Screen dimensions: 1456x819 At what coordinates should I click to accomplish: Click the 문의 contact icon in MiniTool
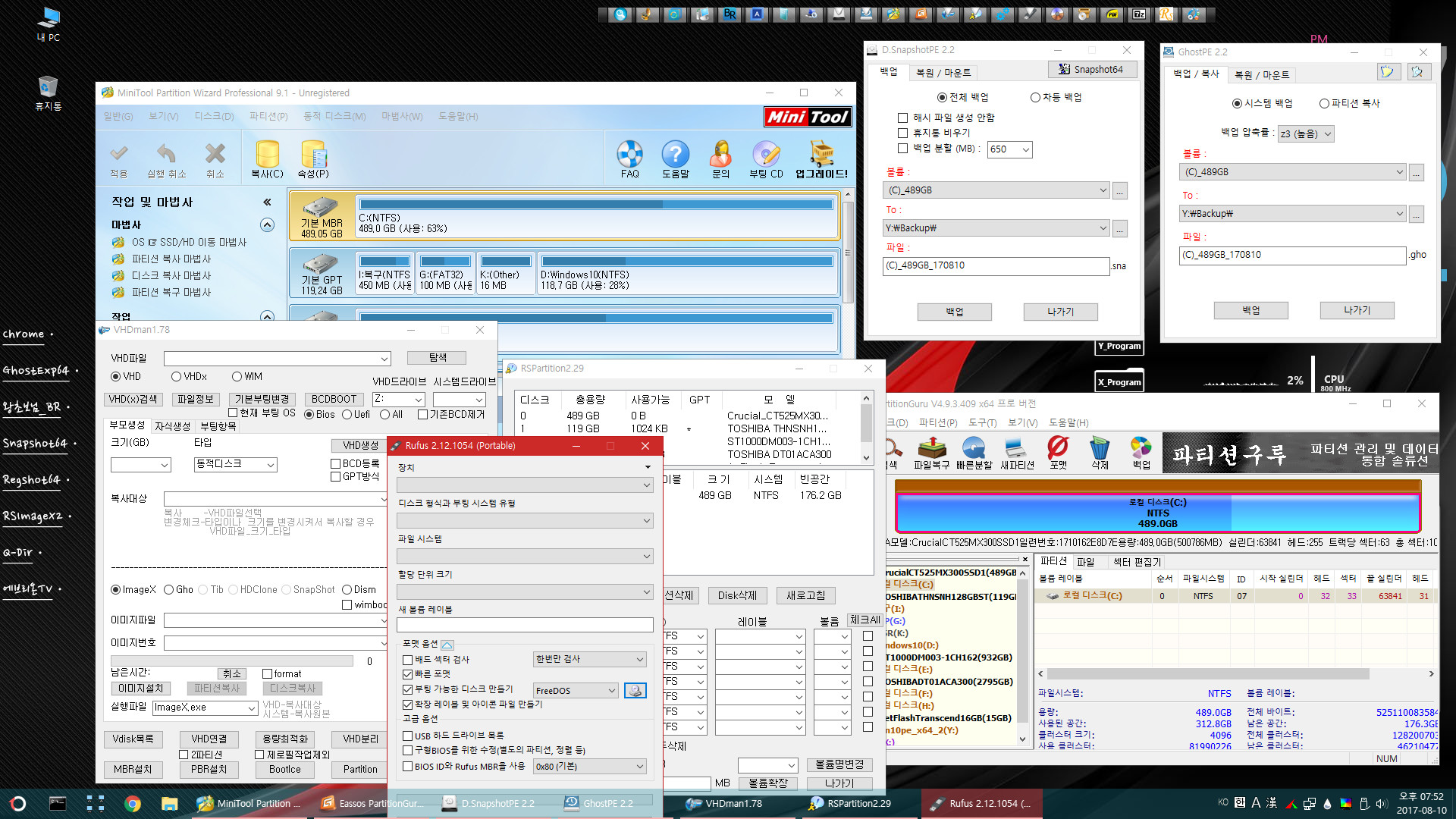point(720,155)
